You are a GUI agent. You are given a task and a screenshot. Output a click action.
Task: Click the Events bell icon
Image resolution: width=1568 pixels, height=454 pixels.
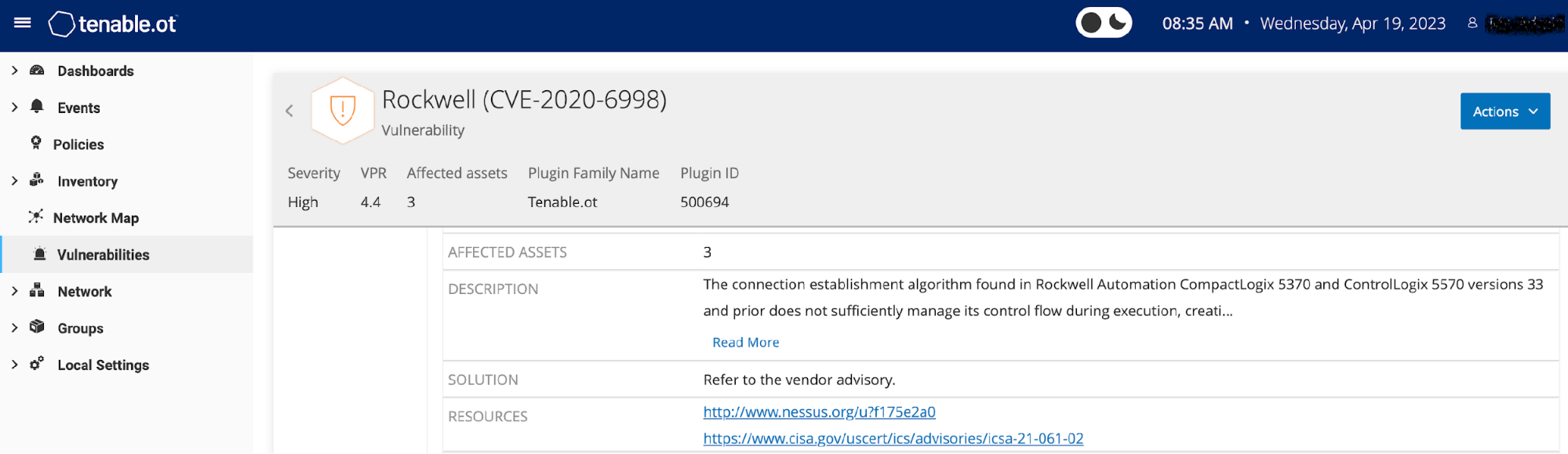(37, 107)
